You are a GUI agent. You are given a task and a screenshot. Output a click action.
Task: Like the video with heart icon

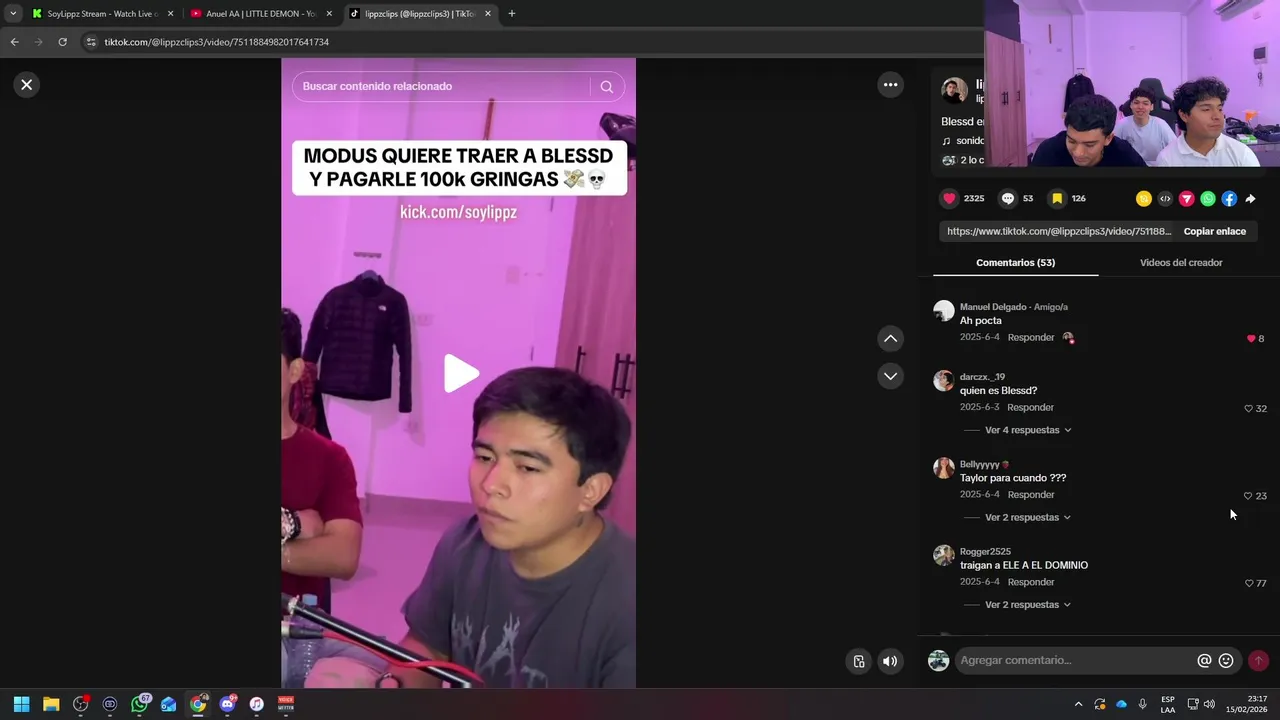point(949,198)
